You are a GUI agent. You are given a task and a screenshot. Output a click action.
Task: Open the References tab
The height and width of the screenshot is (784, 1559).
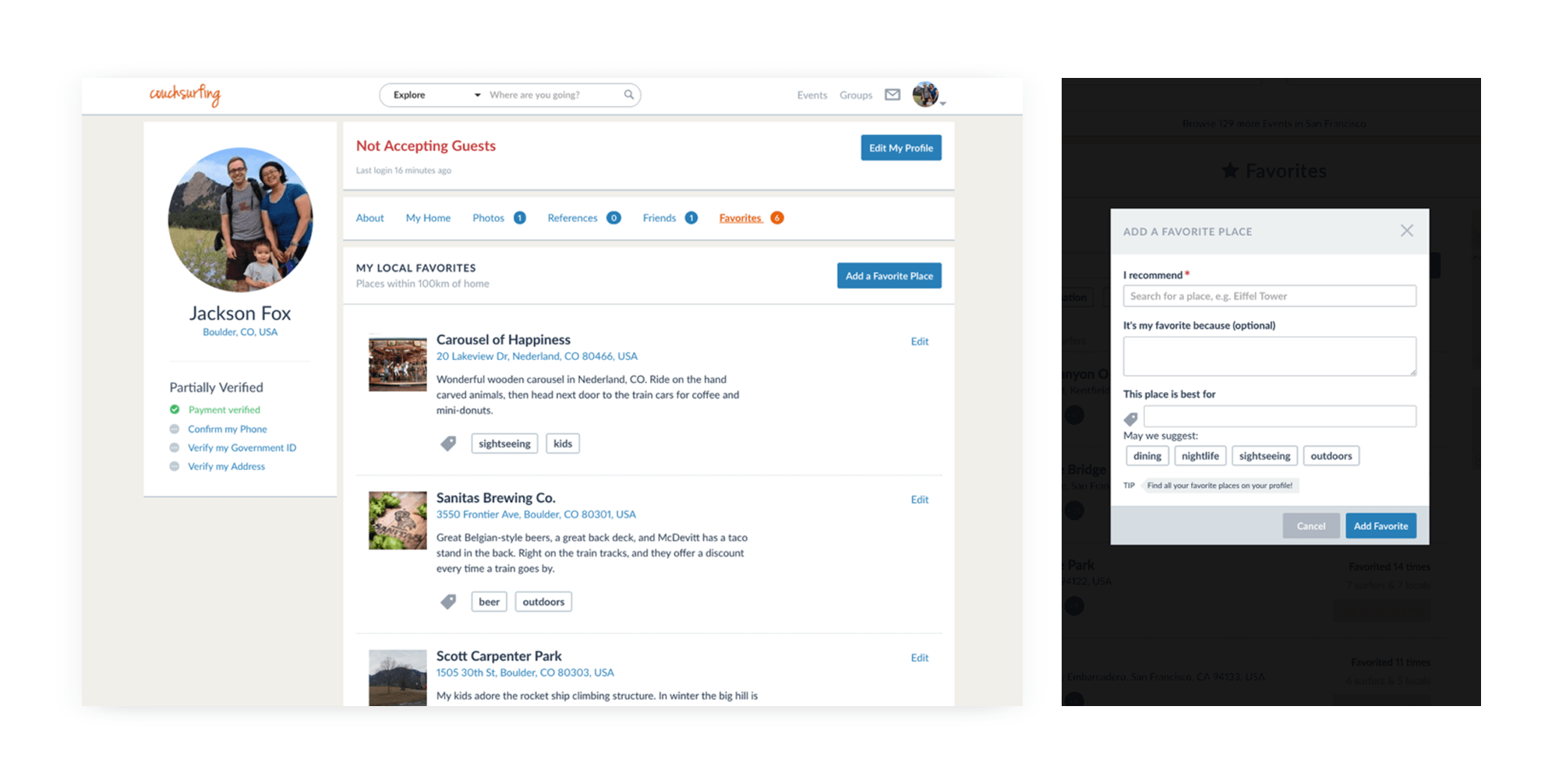point(572,218)
